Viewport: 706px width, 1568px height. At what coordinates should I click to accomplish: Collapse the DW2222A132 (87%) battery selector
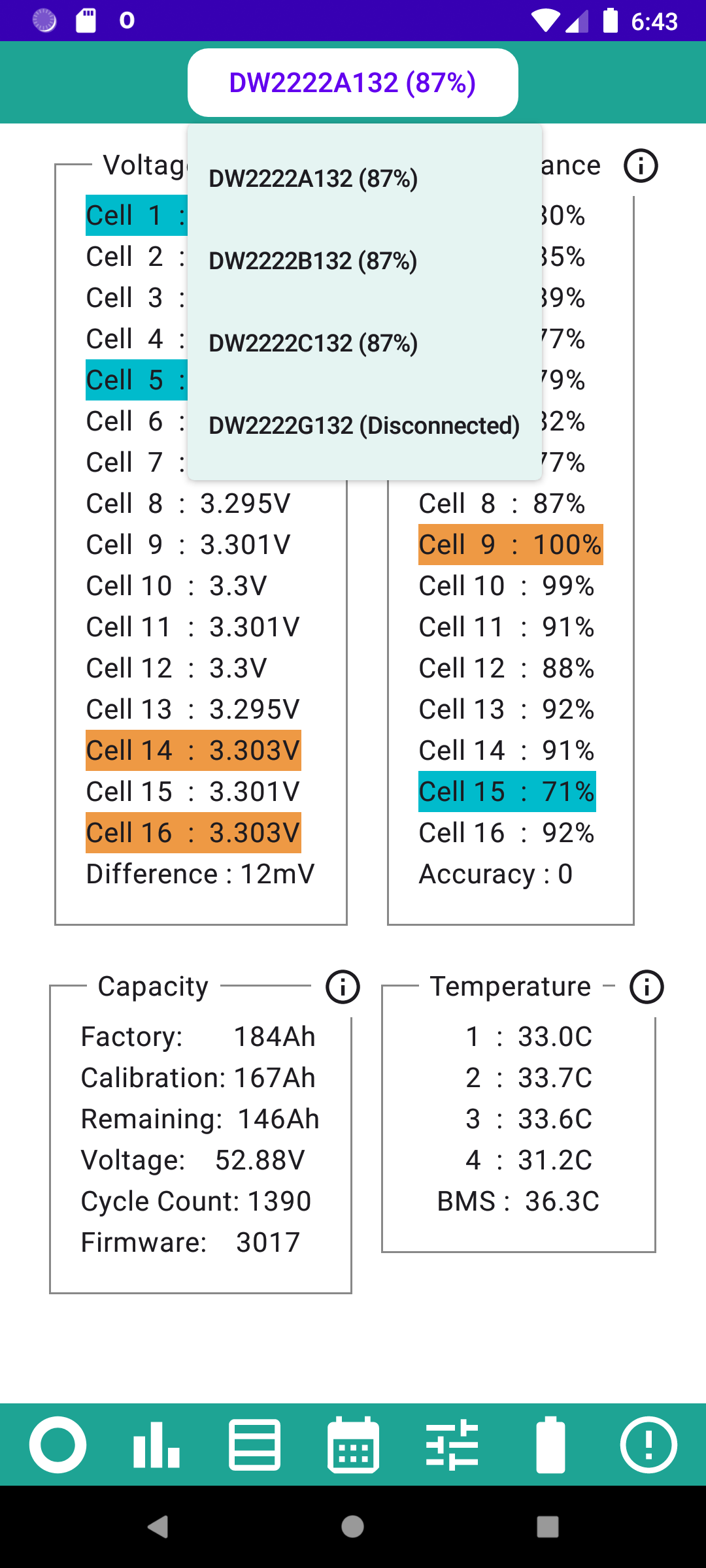coord(353,83)
